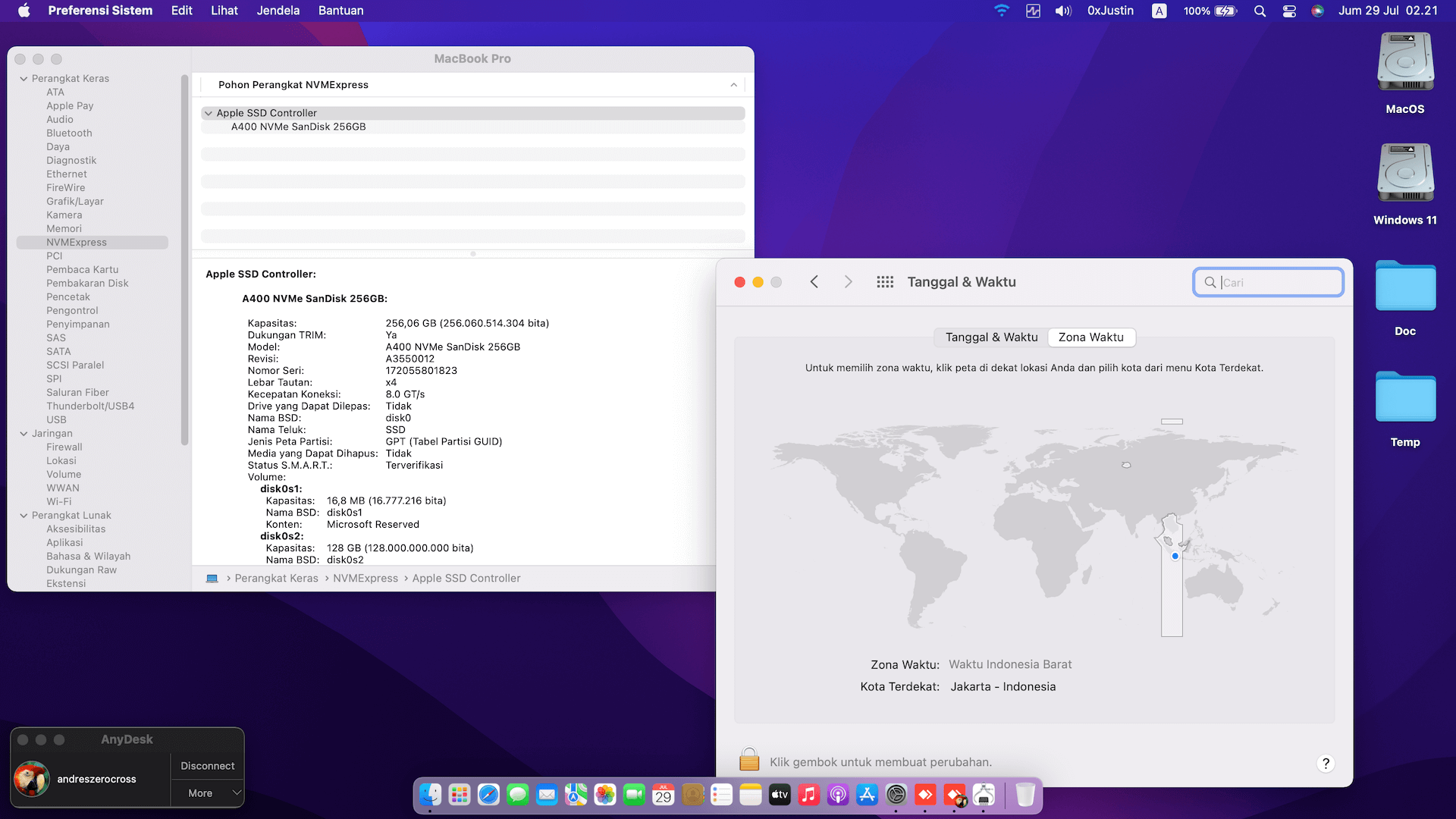Open Notes app in the dock
Image resolution: width=1456 pixels, height=819 pixels.
point(751,795)
